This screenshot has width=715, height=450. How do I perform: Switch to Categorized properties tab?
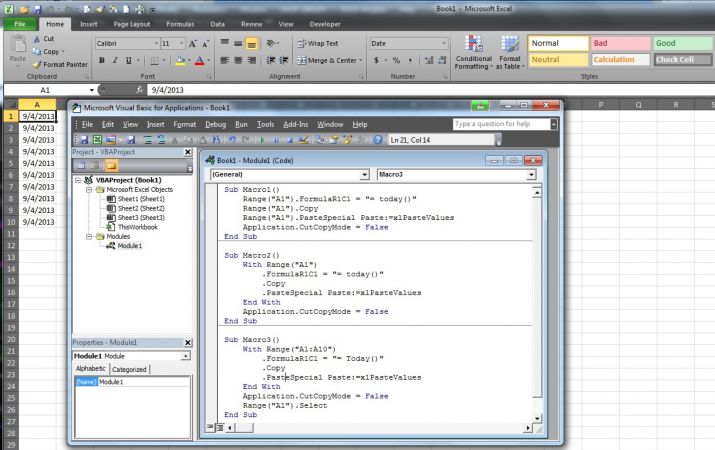point(129,369)
